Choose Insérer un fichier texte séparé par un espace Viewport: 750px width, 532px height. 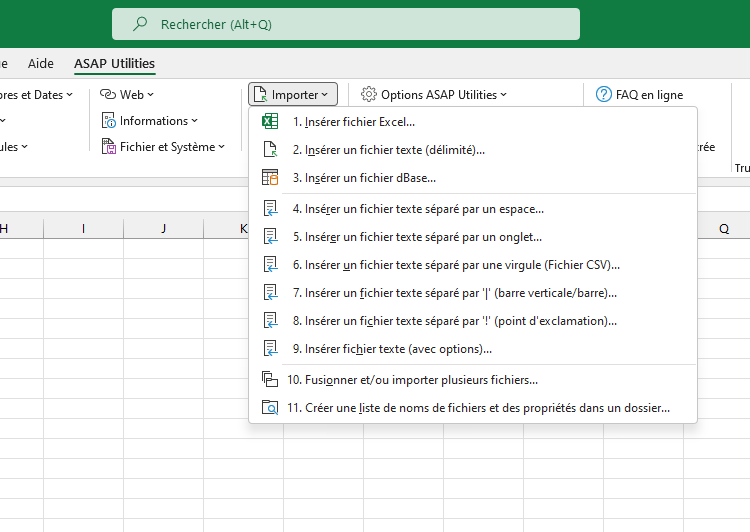click(x=473, y=209)
